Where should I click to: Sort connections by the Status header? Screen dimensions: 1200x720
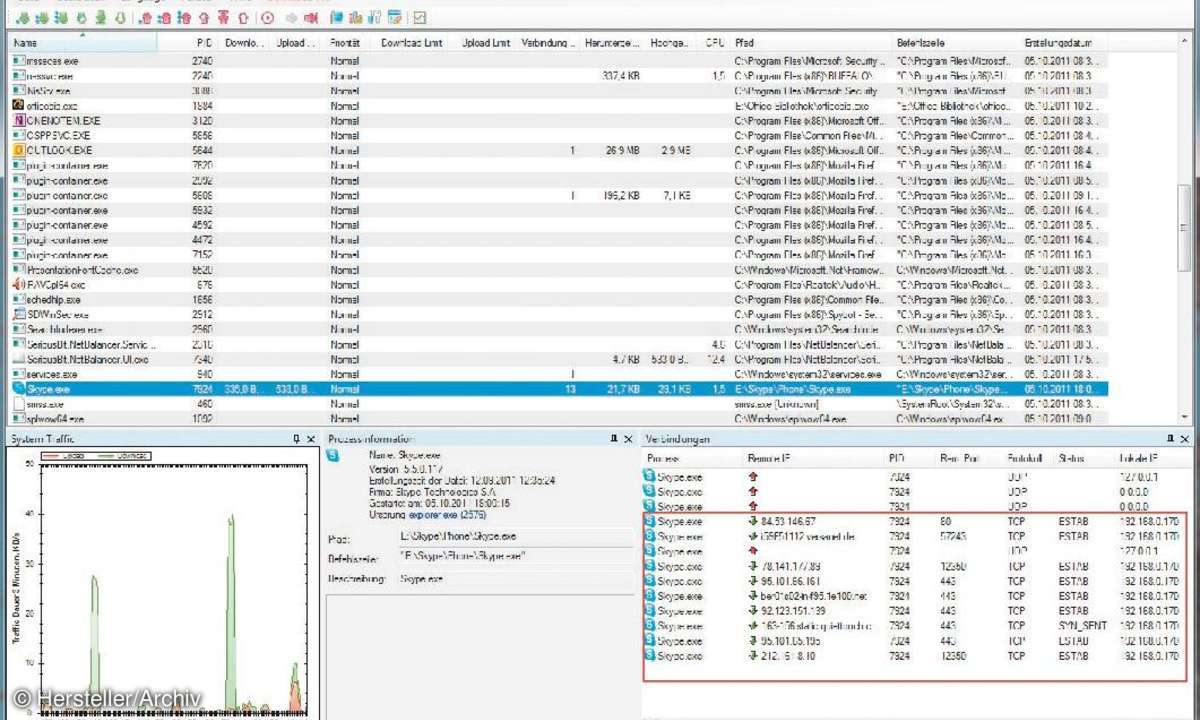coord(1085,457)
